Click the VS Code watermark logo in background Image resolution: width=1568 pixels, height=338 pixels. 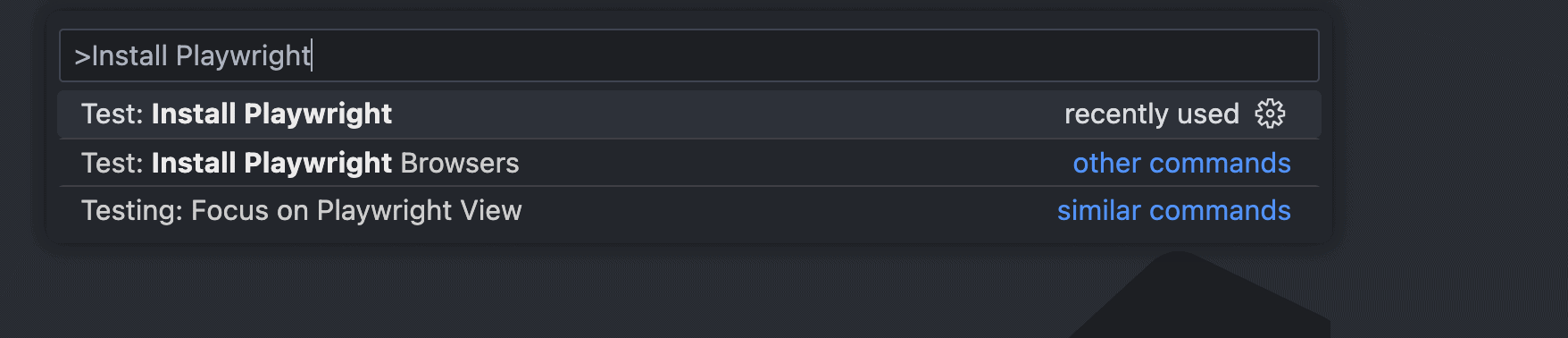tap(1201, 295)
